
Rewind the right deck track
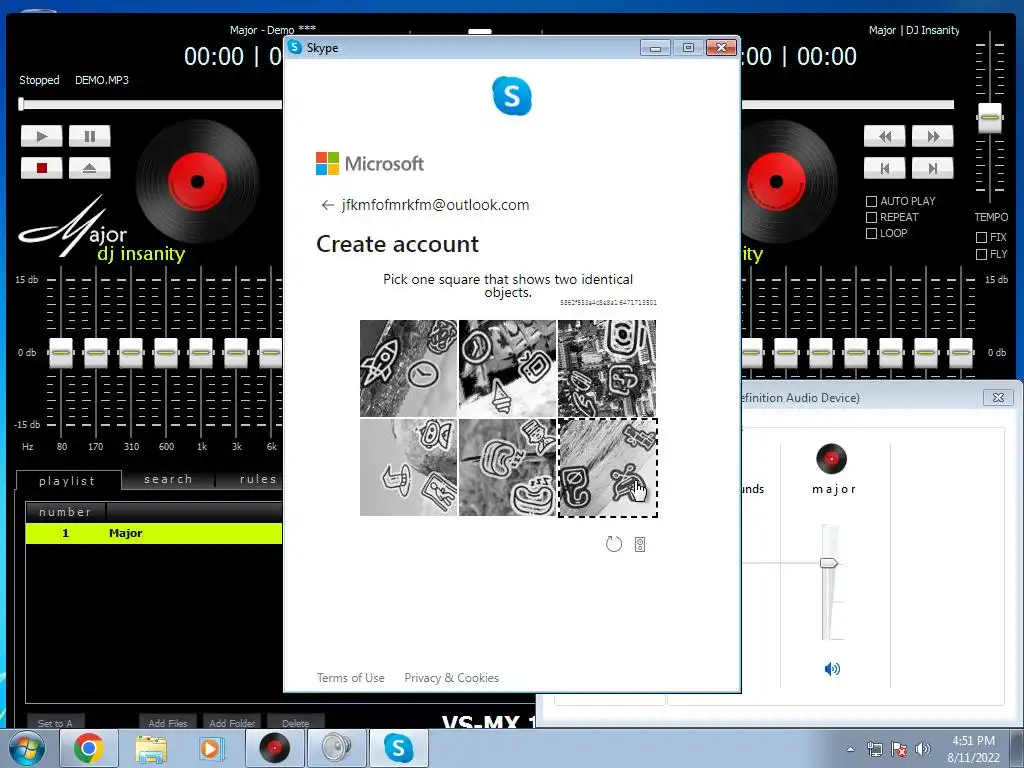pyautogui.click(x=885, y=136)
